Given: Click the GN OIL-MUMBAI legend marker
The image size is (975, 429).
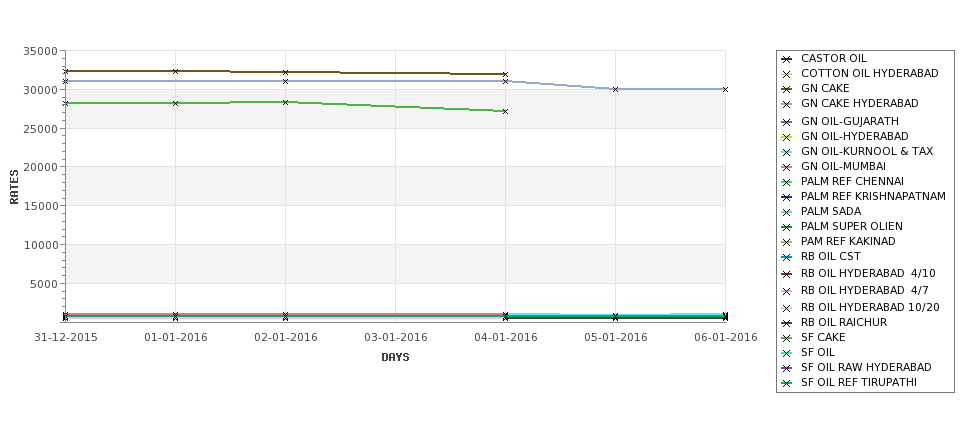Looking at the screenshot, I should point(787,167).
